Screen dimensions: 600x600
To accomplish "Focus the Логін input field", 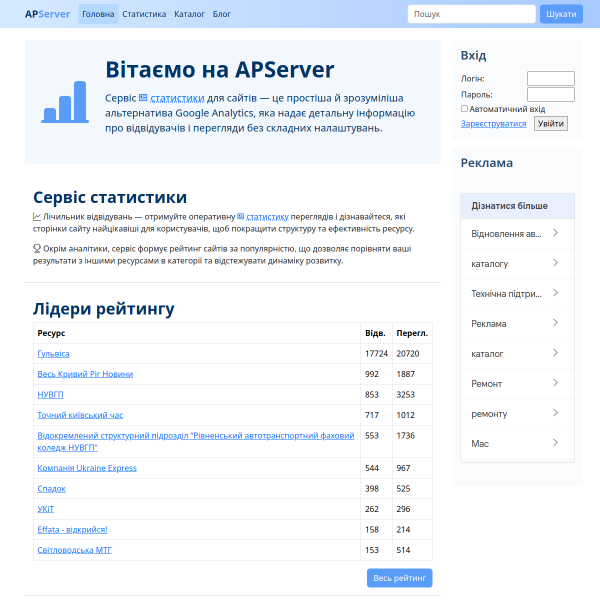I will coord(551,78).
